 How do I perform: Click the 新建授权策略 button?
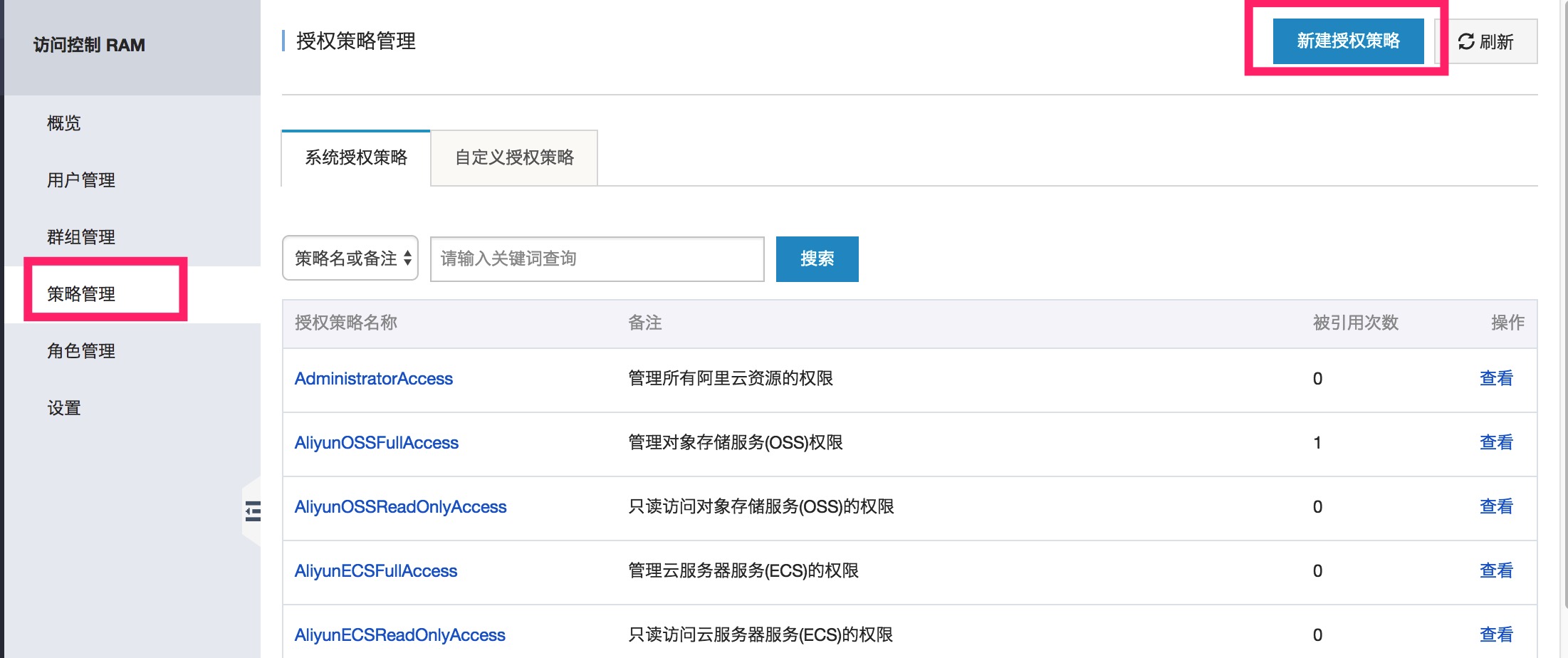click(1348, 41)
